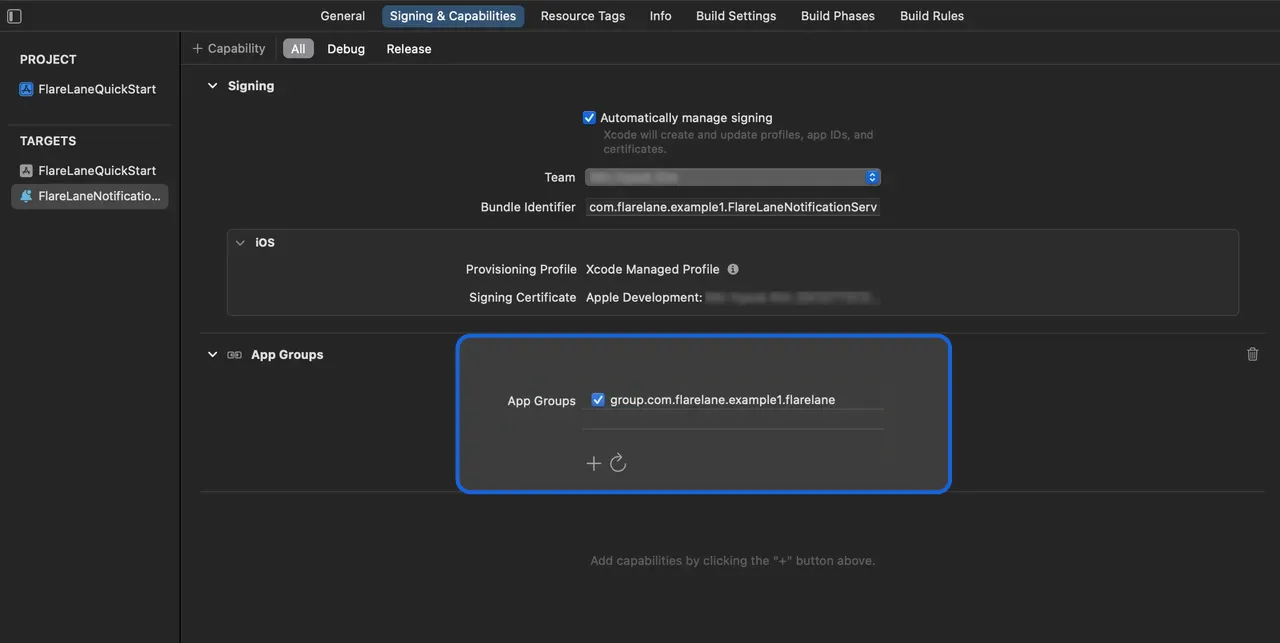Click the PROJECT section header
Viewport: 1280px width, 643px height.
48,59
